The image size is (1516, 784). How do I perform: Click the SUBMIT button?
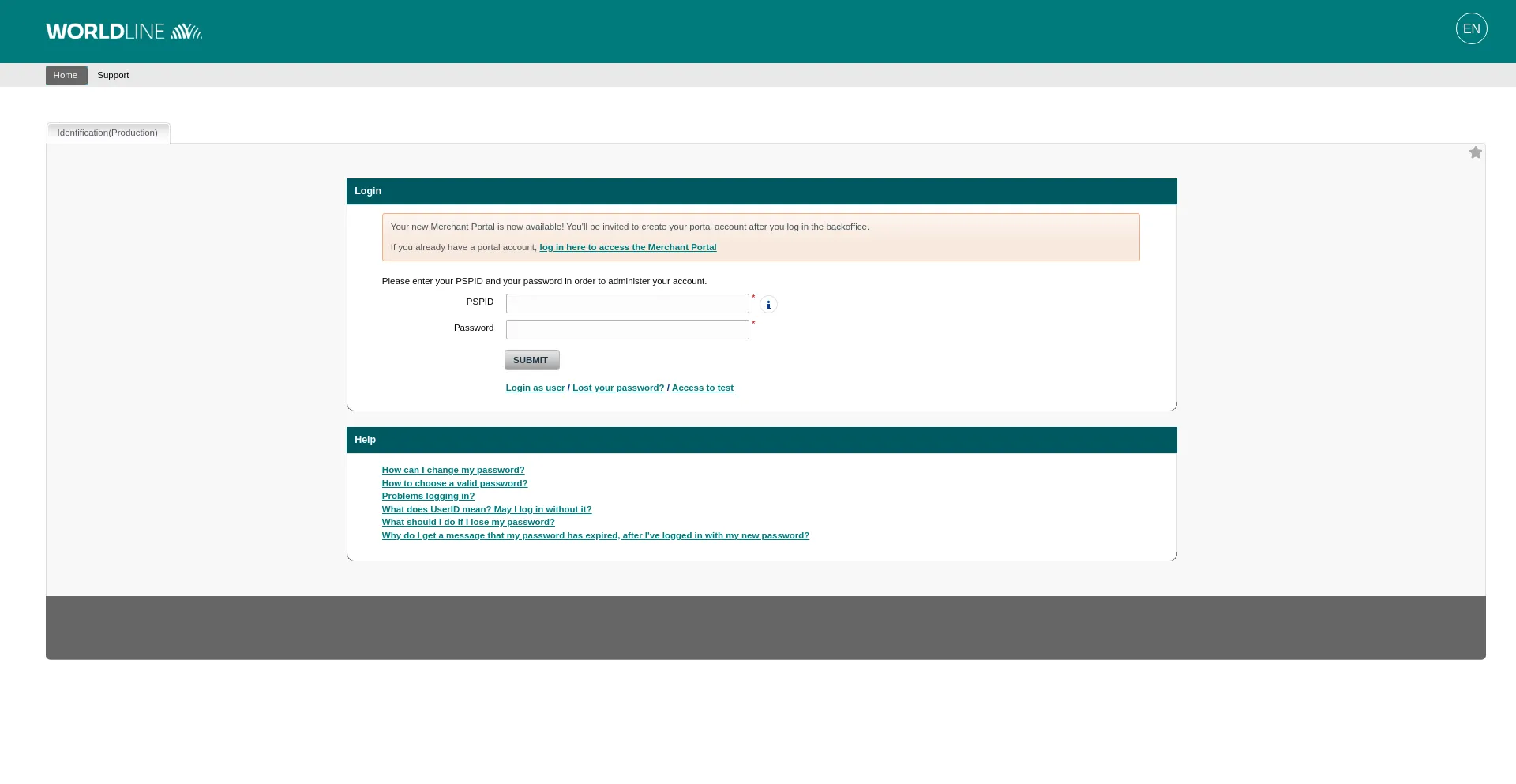(x=531, y=360)
